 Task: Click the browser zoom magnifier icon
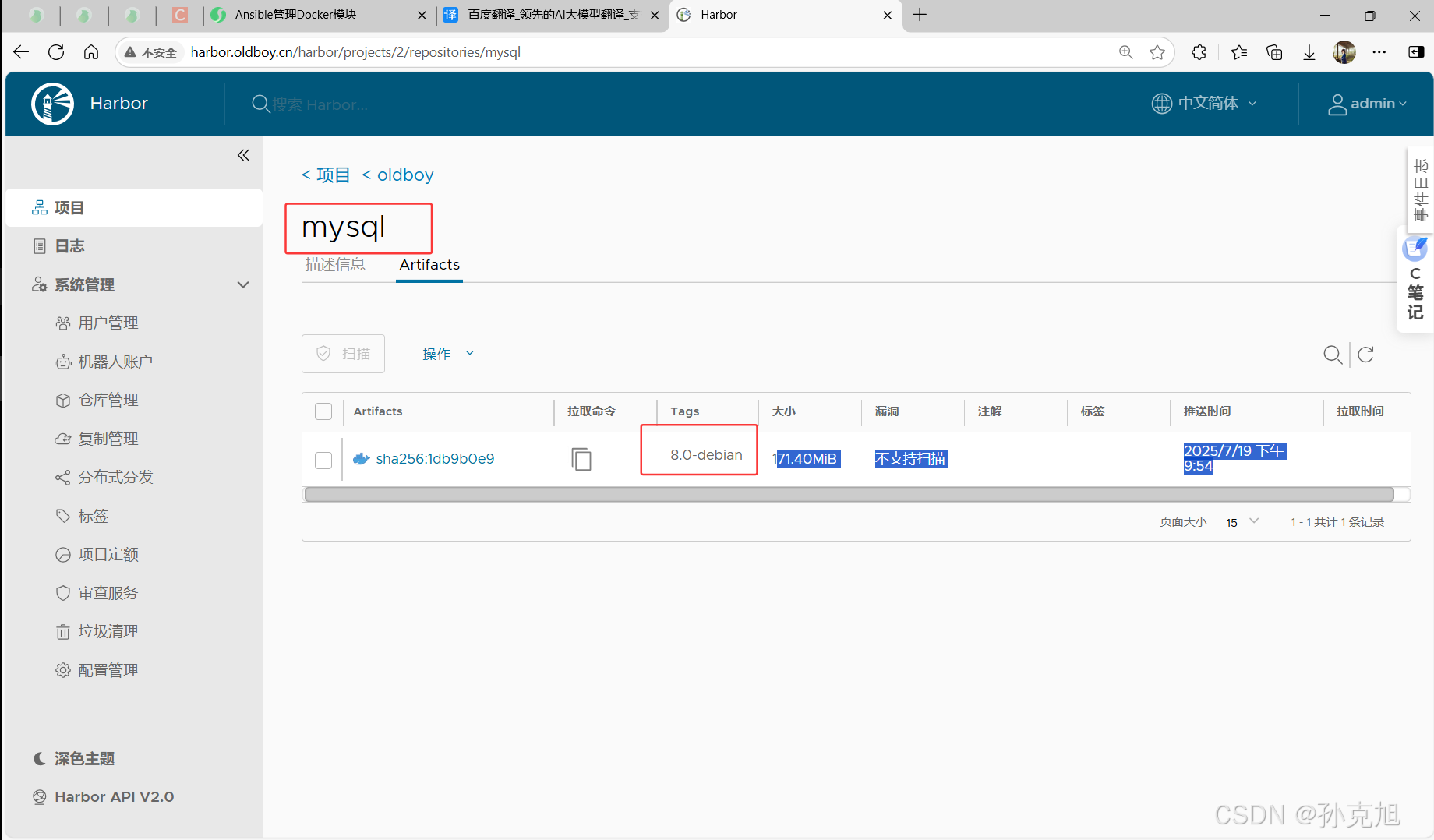coord(1125,52)
